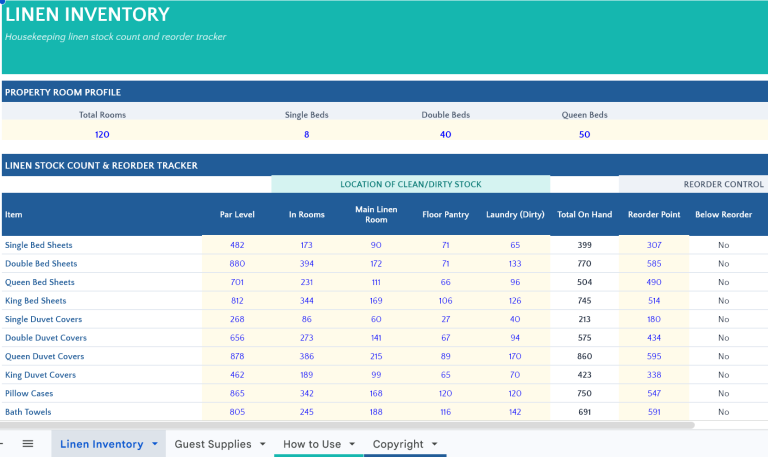This screenshot has height=457, width=768.
Task: Select Single Bed Sheets total on hand 399
Action: pos(584,245)
